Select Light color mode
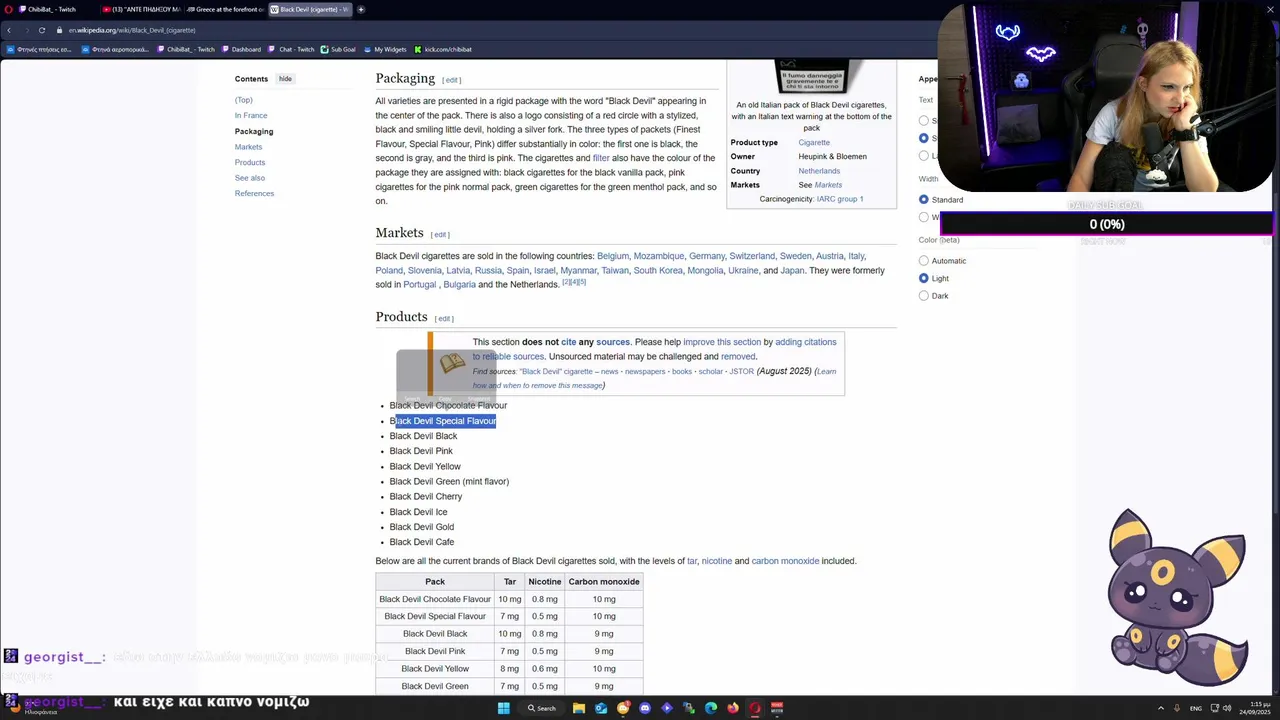The image size is (1280, 720). (x=923, y=278)
